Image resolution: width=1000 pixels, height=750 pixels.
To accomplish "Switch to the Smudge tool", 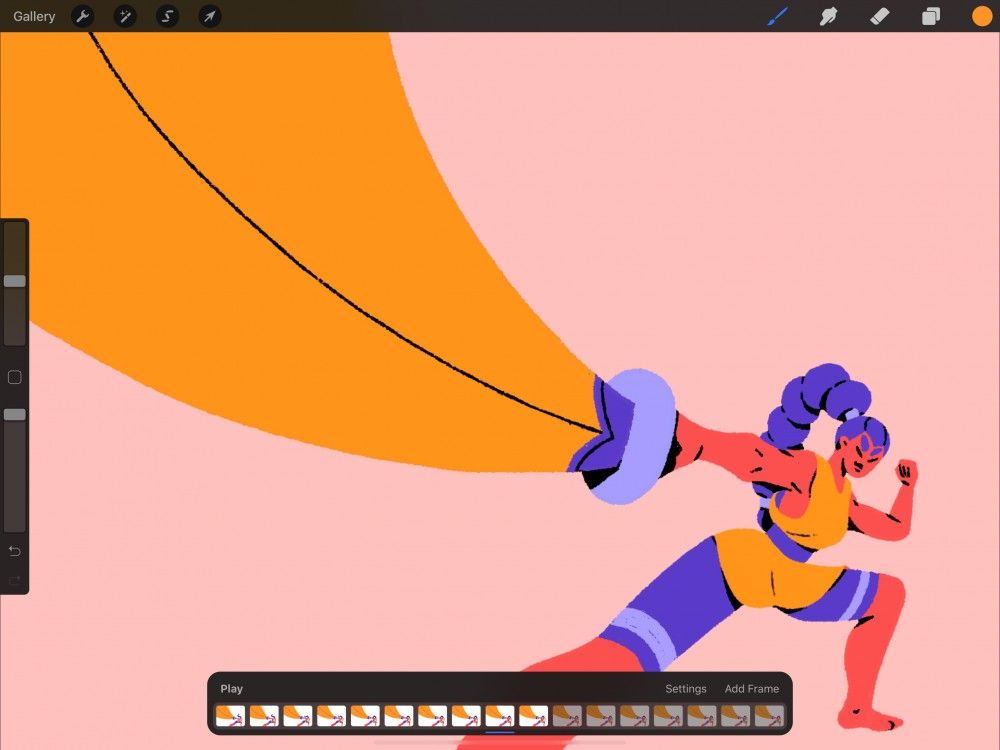I will (x=828, y=16).
